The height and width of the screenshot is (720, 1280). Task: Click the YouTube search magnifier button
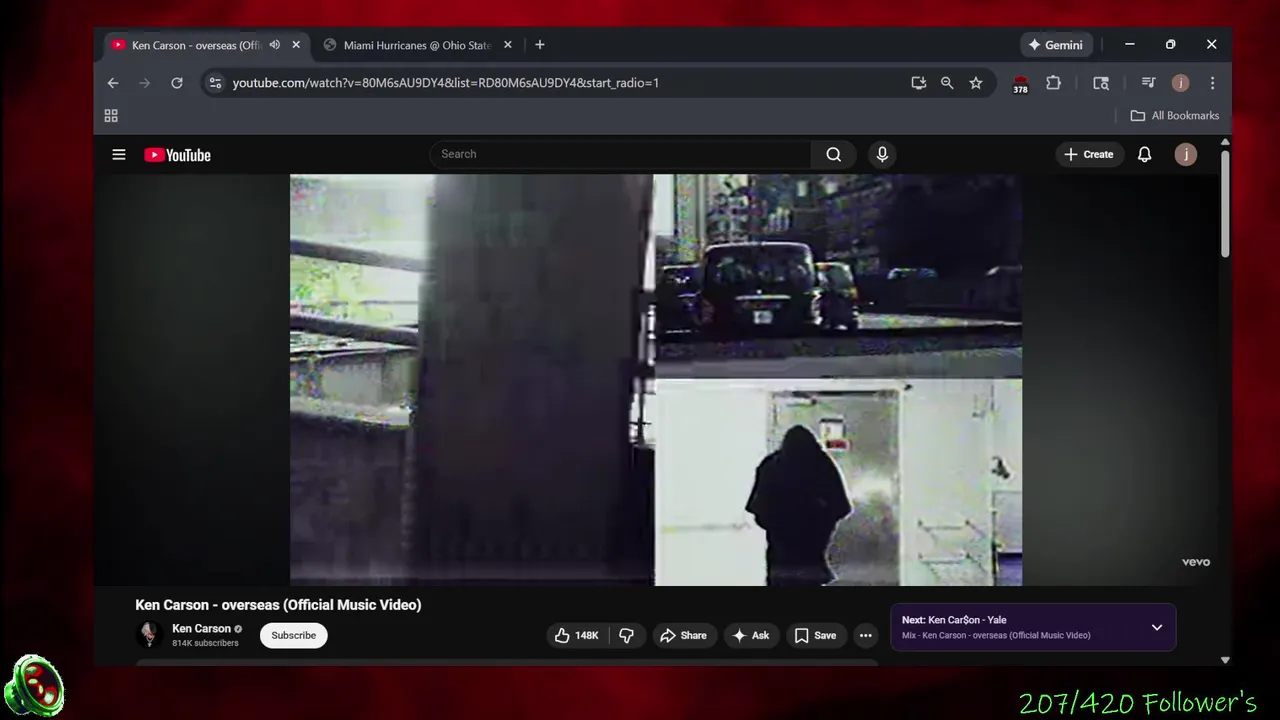click(x=834, y=154)
